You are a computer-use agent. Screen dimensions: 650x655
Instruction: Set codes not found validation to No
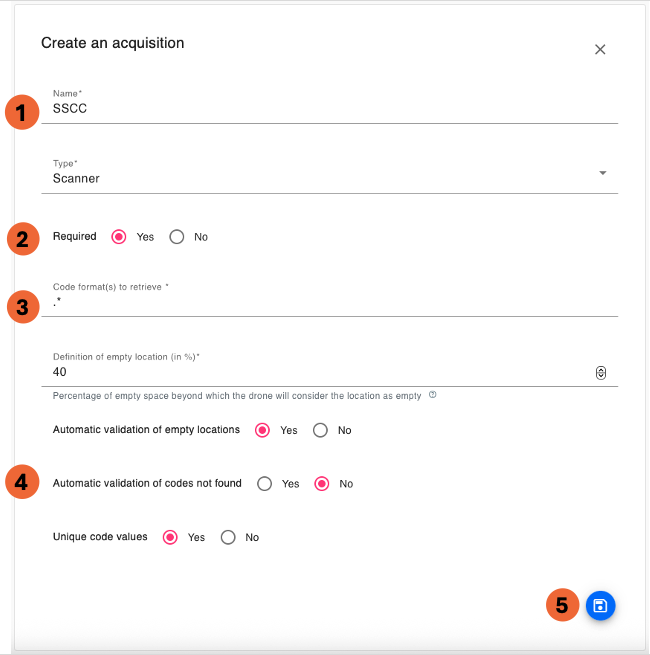322,484
